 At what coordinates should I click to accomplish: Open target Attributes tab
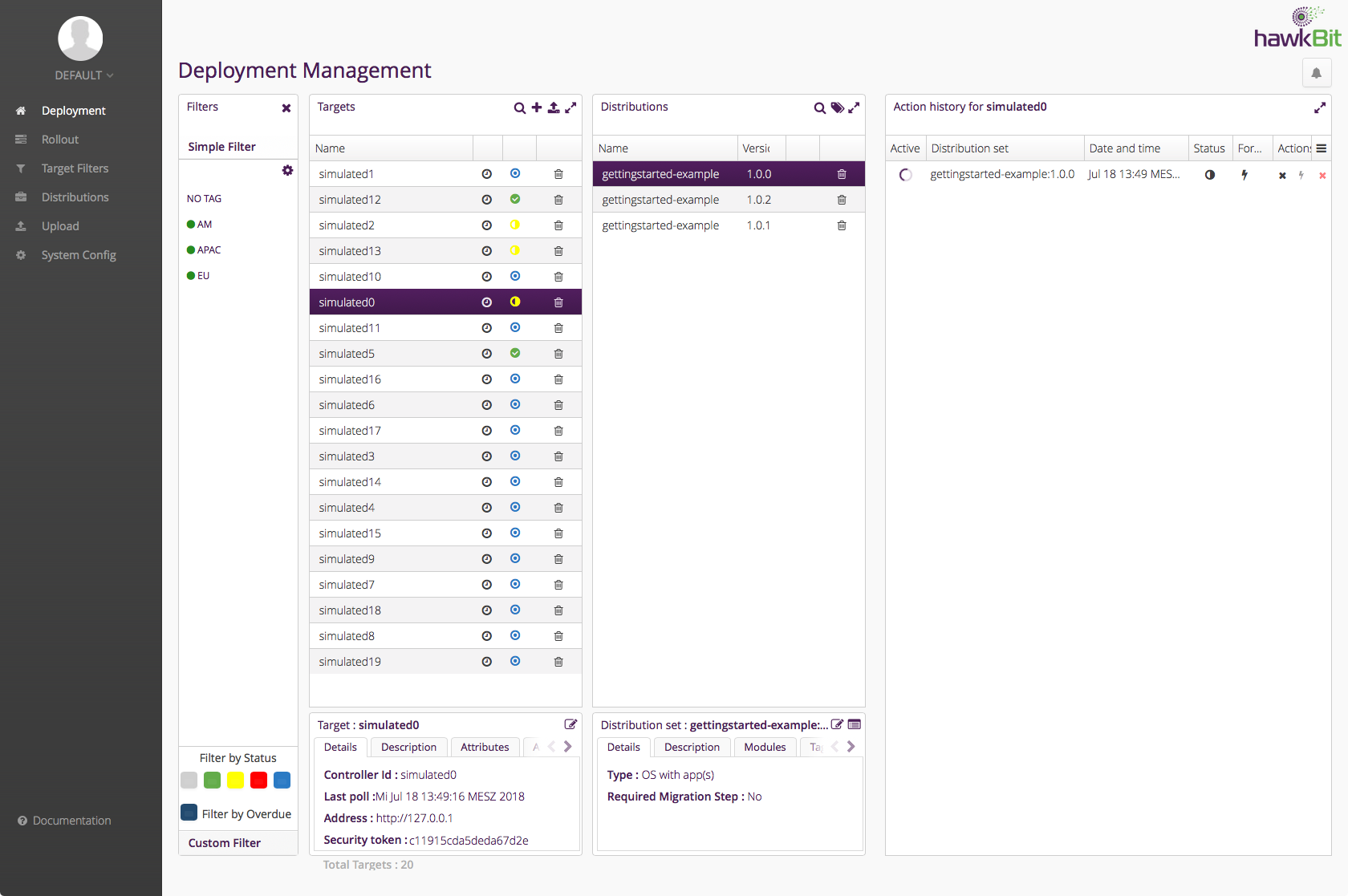click(x=485, y=747)
